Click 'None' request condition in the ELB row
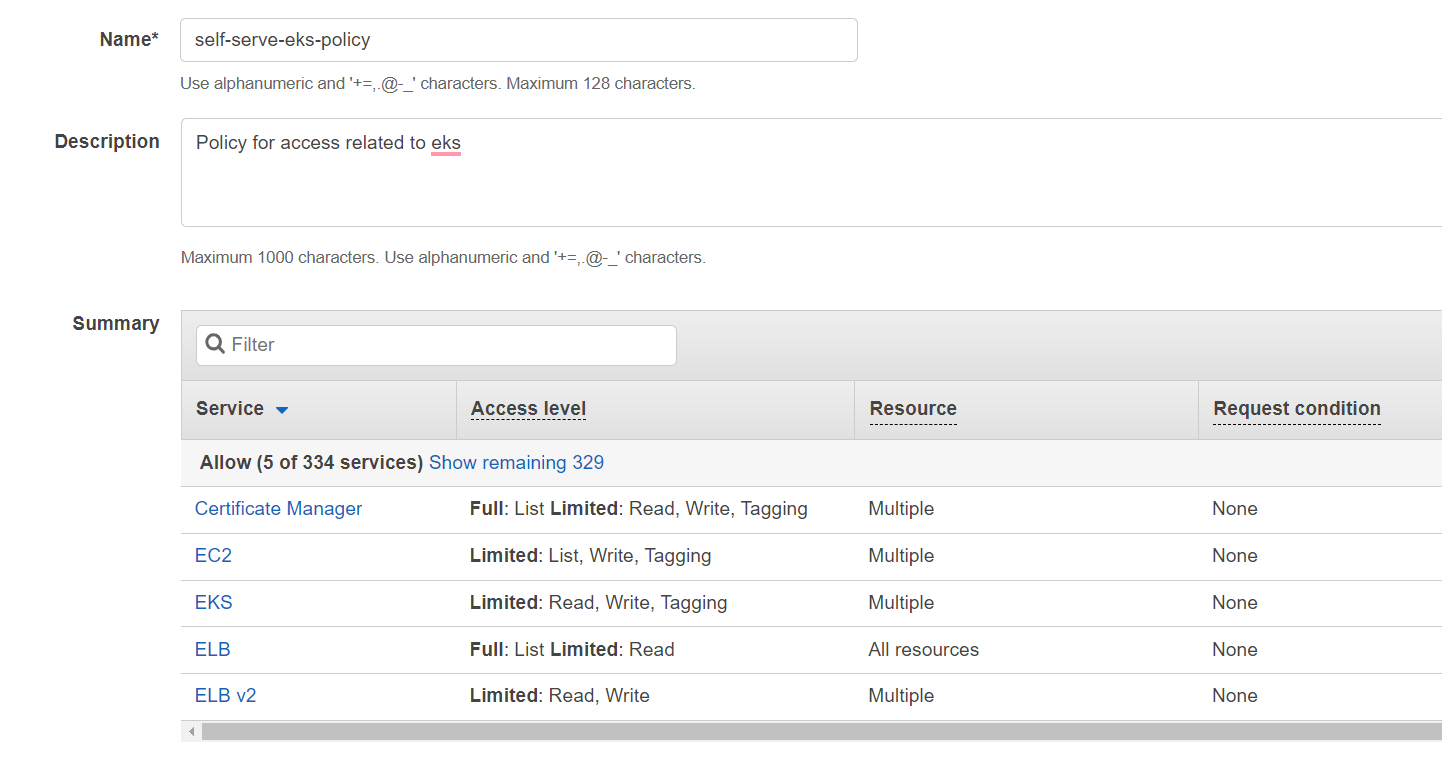This screenshot has height=772, width=1442. tap(1235, 650)
